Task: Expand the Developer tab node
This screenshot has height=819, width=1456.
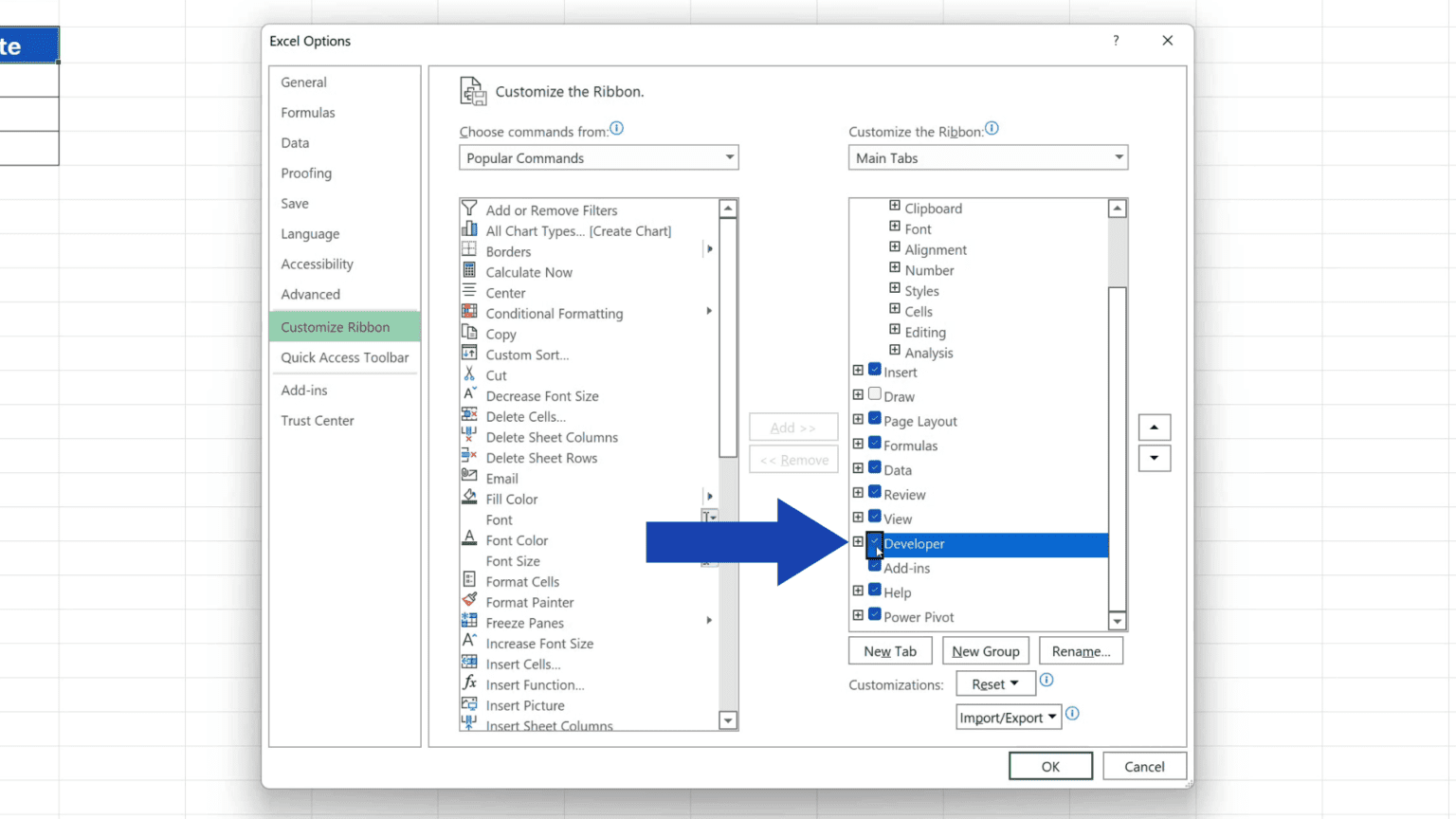Action: coord(858,542)
